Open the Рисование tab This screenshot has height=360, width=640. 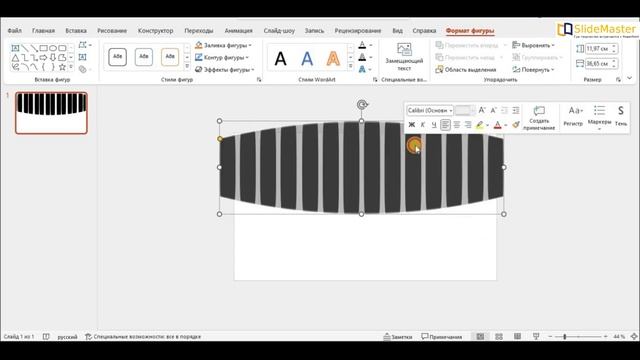(112, 31)
